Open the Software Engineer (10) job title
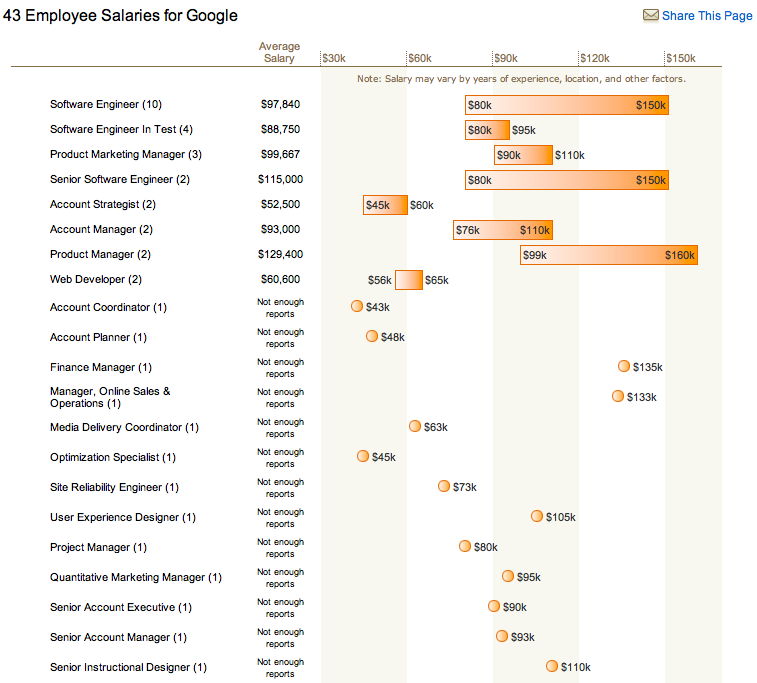The height and width of the screenshot is (683, 757). [106, 104]
